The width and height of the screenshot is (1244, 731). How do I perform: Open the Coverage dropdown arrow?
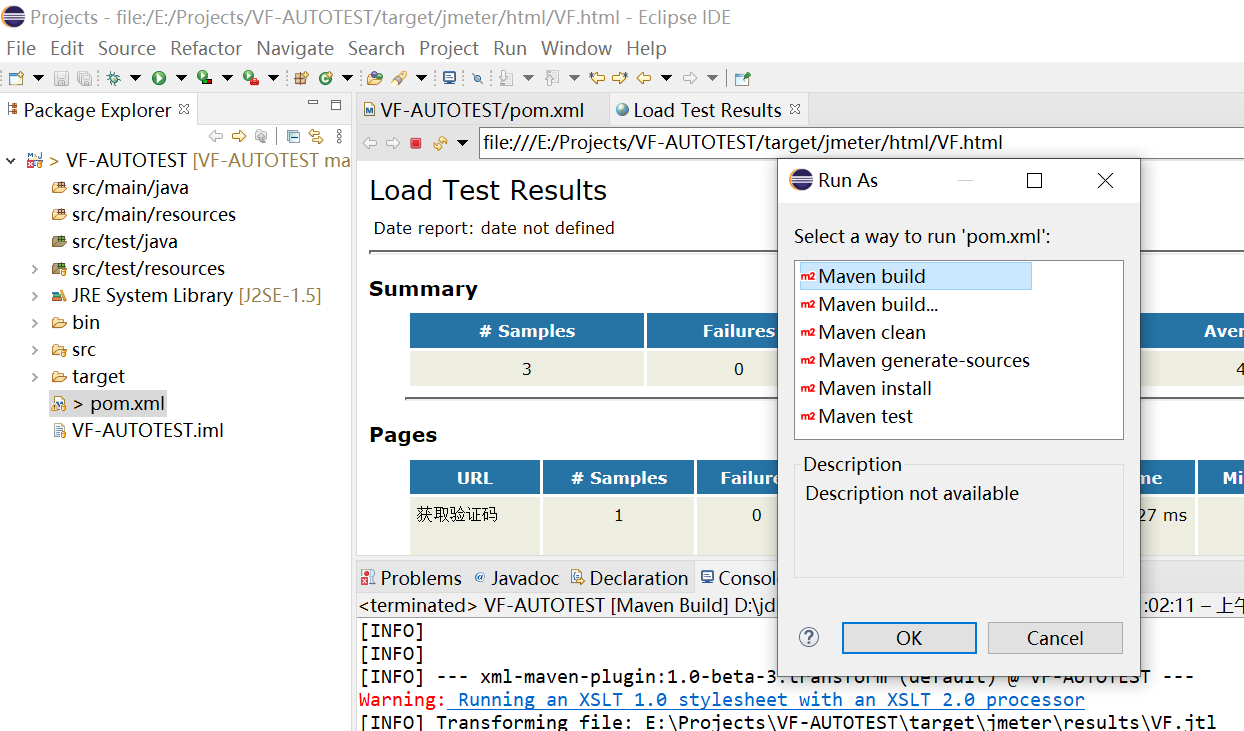(x=227, y=78)
